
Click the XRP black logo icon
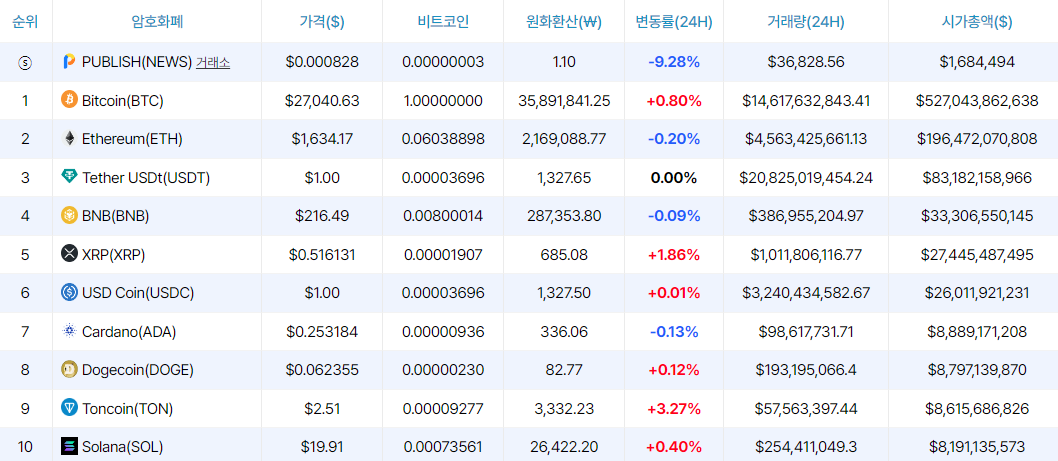[69, 254]
